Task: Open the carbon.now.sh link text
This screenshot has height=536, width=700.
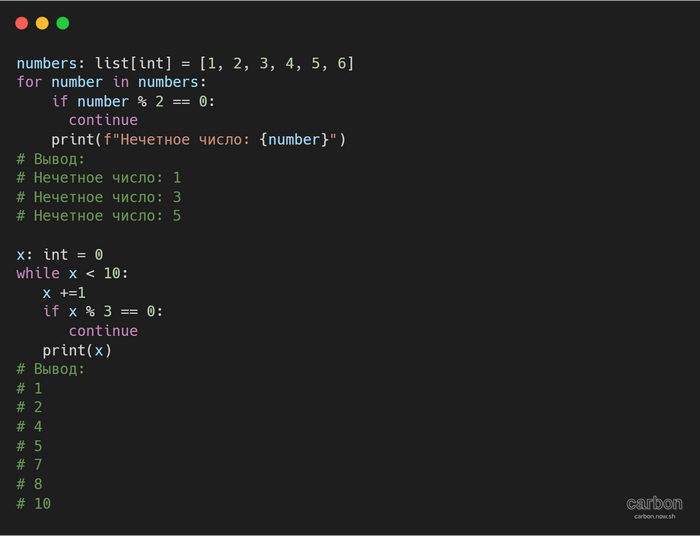Action: tap(654, 516)
